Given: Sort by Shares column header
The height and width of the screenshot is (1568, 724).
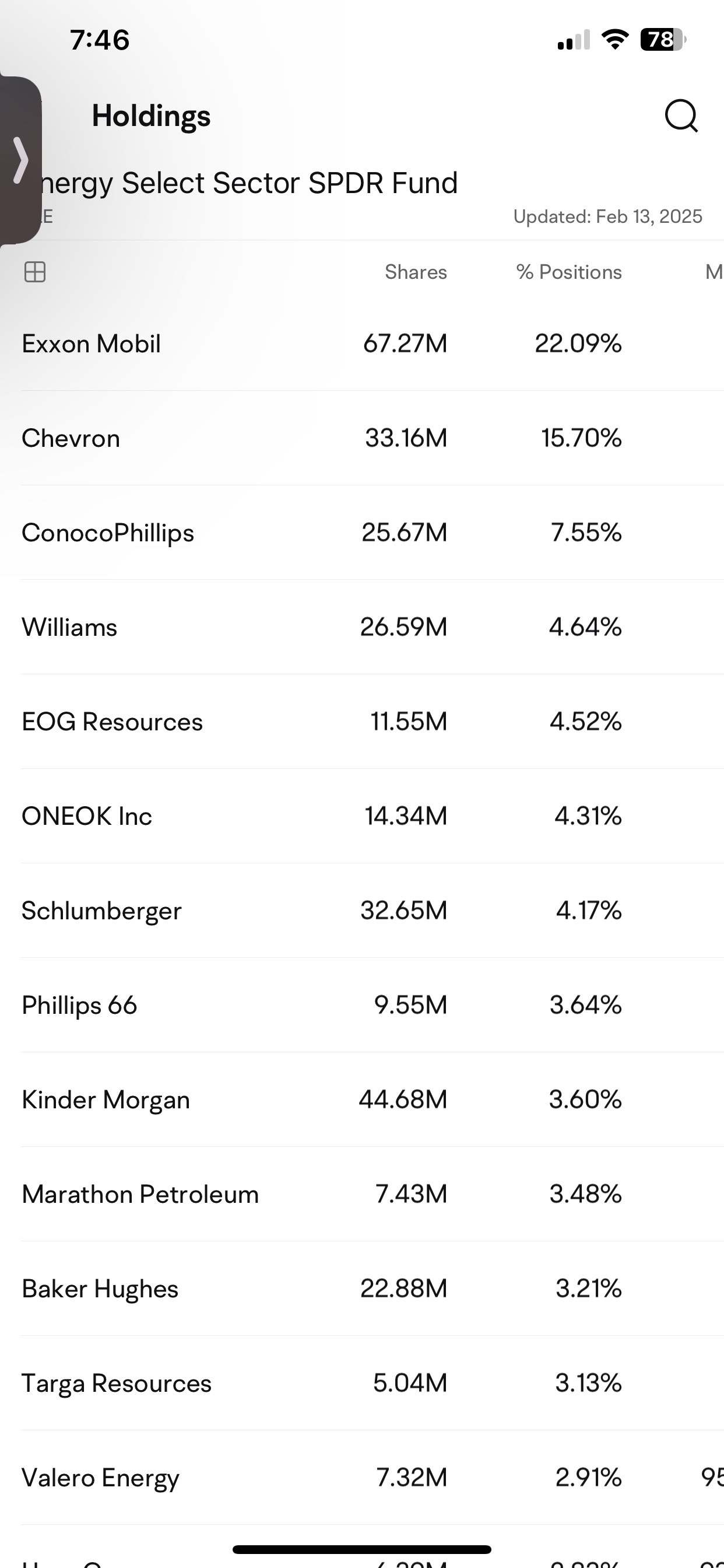Looking at the screenshot, I should click(x=416, y=271).
